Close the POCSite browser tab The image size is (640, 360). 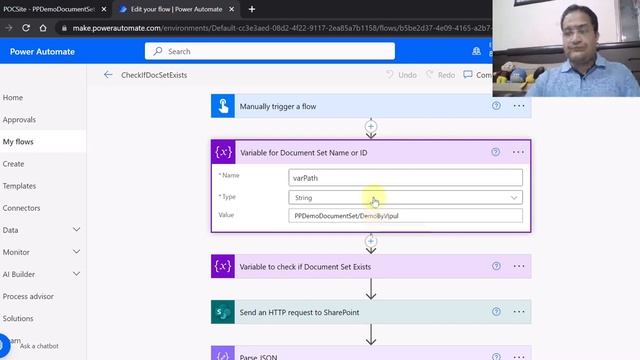point(104,9)
